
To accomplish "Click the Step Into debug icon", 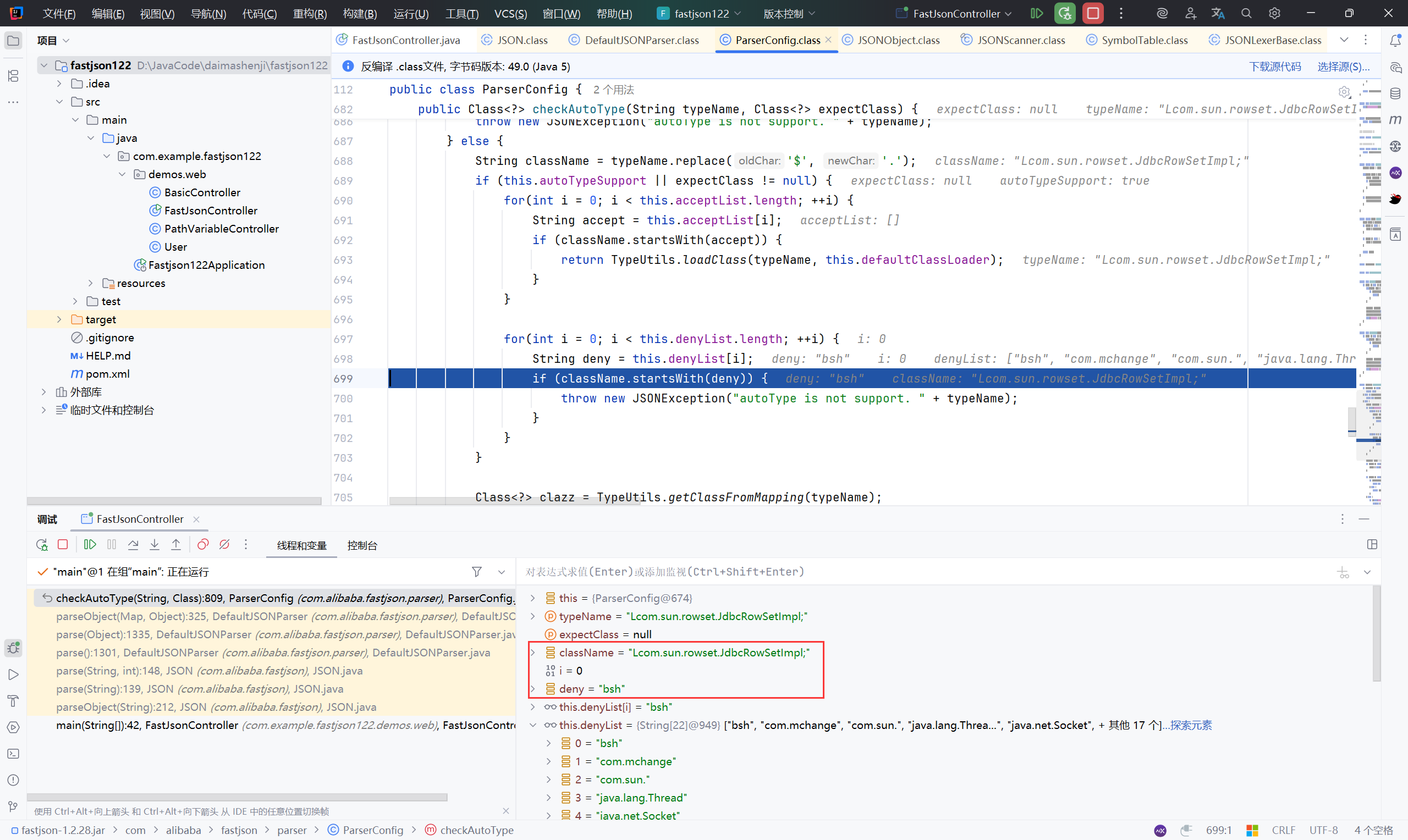I will [x=155, y=545].
